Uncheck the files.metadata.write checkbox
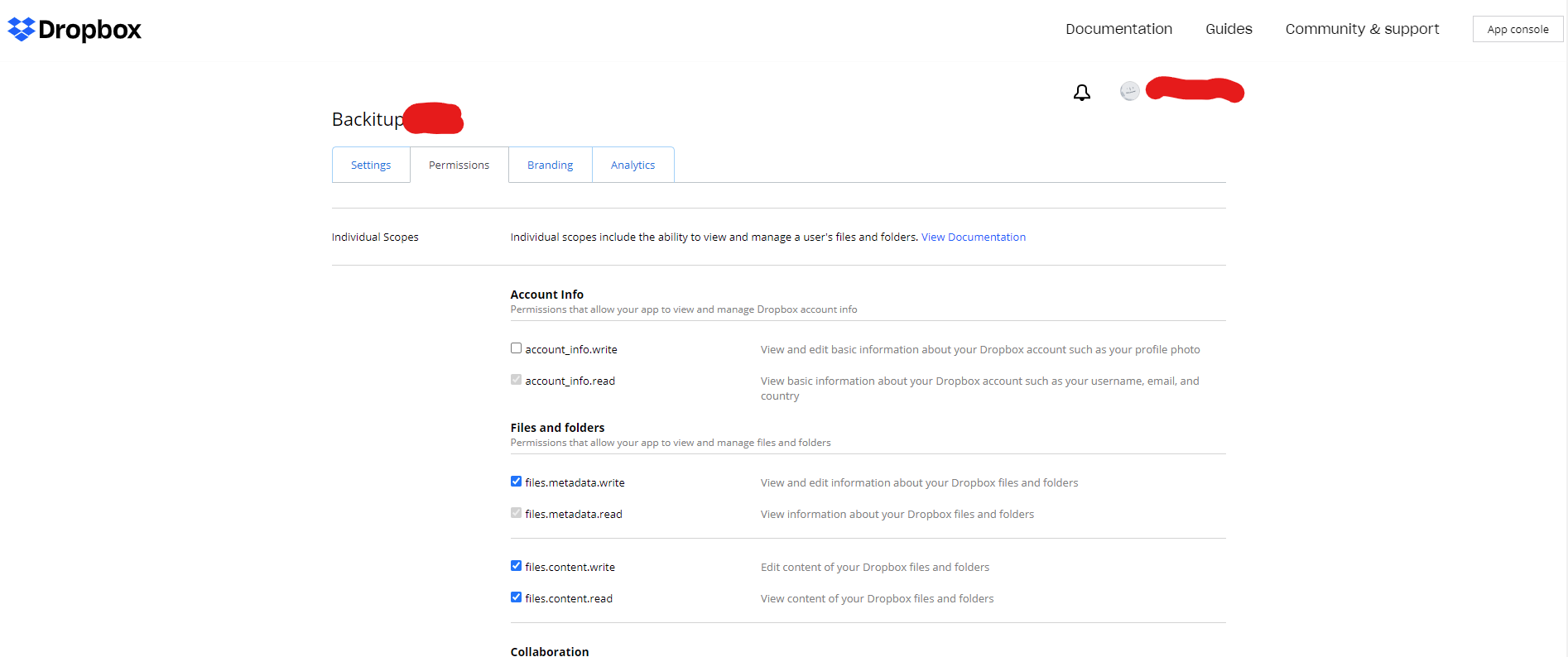This screenshot has width=1568, height=657. pos(516,482)
